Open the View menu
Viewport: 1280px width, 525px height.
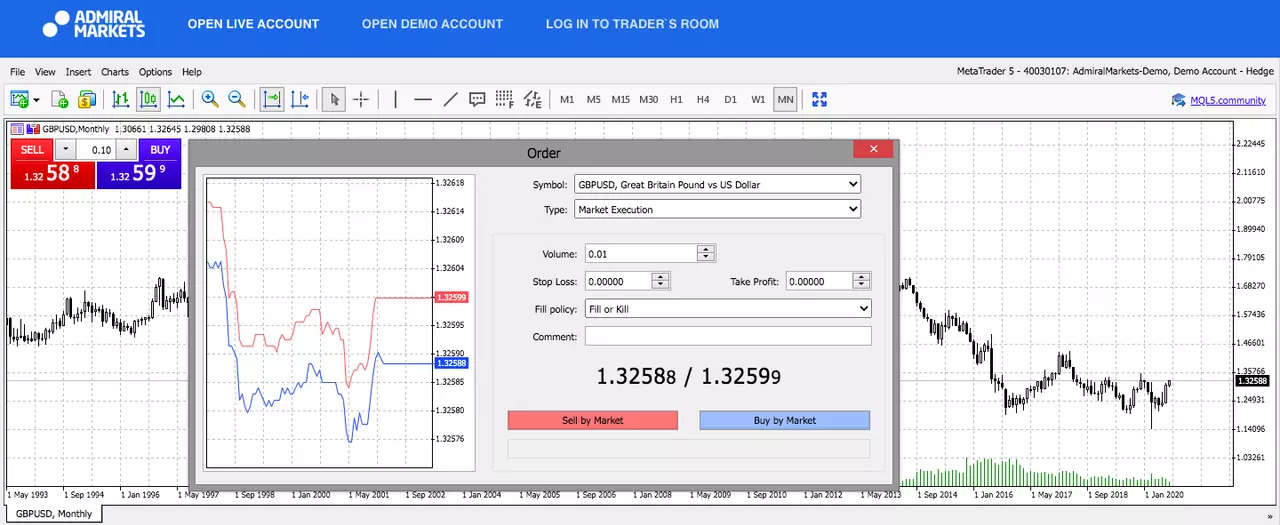point(45,72)
